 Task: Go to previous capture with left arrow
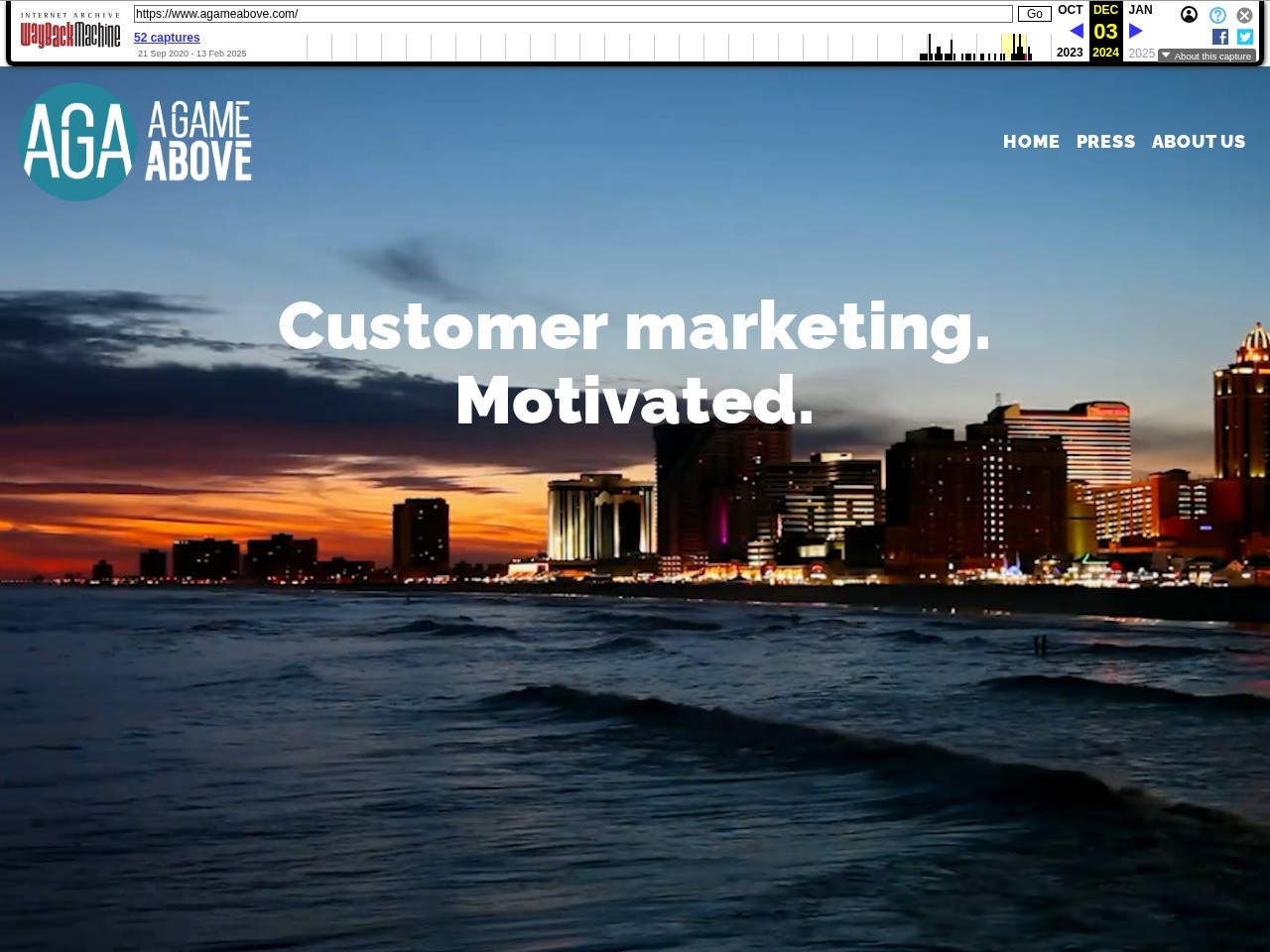1076,31
